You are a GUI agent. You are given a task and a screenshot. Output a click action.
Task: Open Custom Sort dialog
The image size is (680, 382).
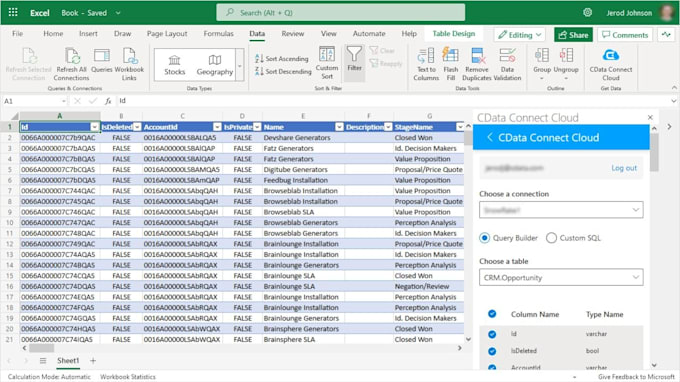(x=327, y=63)
